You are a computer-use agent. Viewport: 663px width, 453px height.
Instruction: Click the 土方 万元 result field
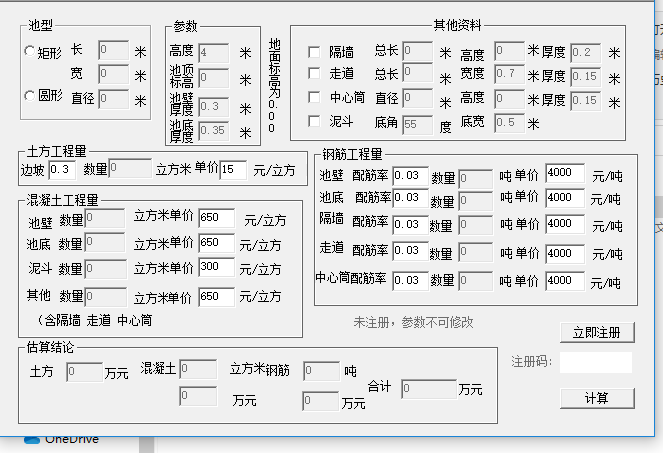85,372
